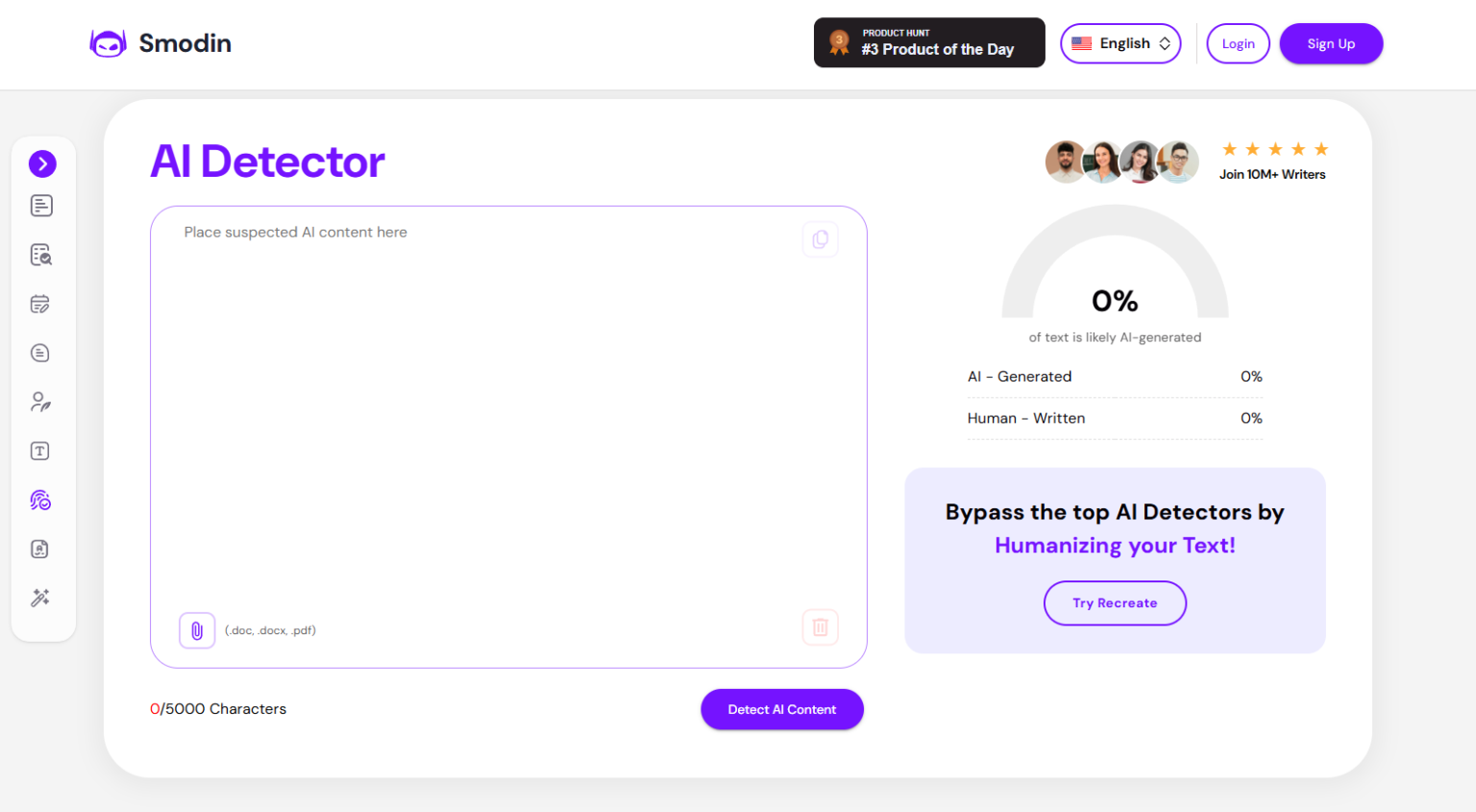Open the English language dropdown
Image resolution: width=1476 pixels, height=812 pixels.
point(1119,43)
